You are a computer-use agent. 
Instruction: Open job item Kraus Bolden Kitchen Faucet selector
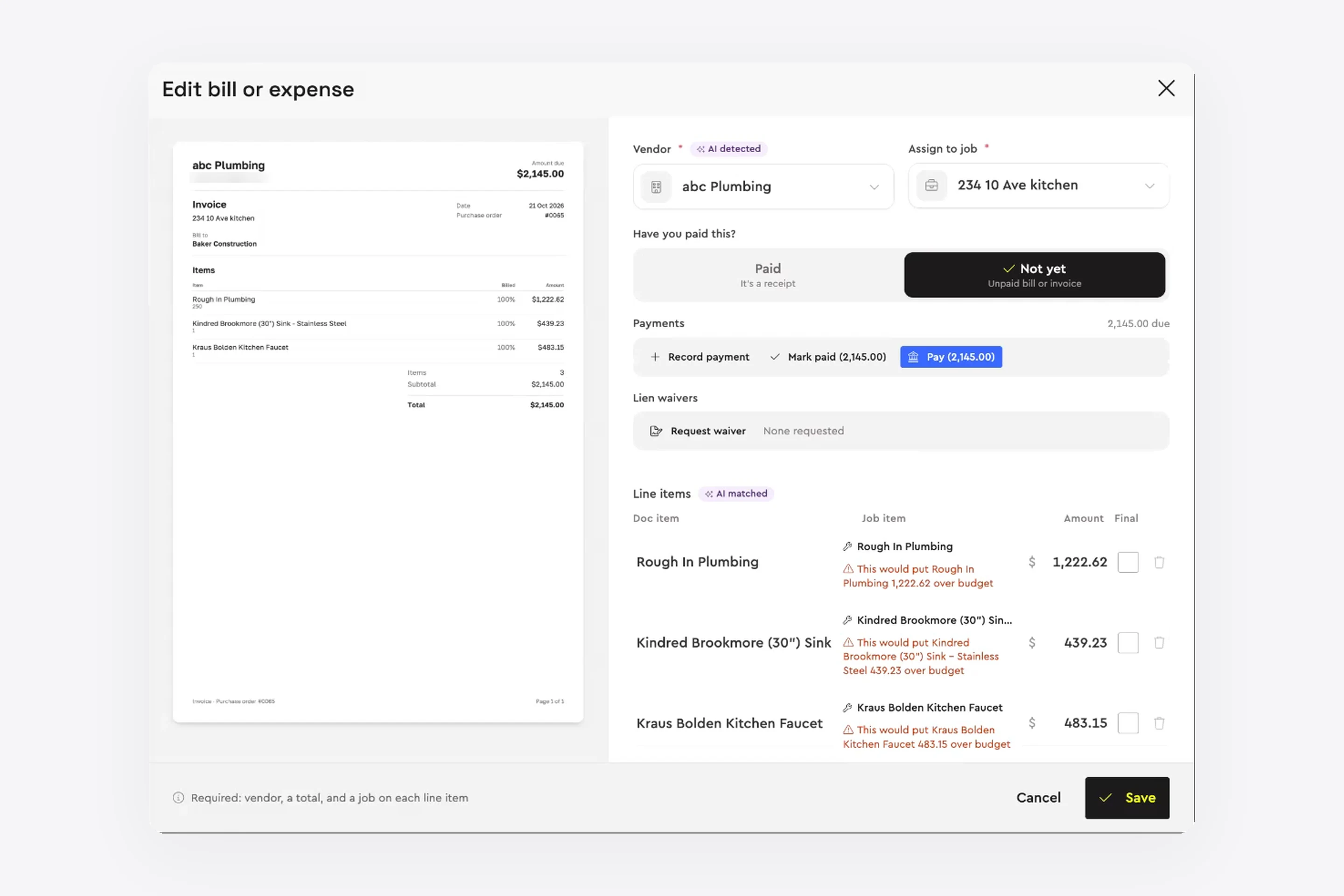pos(923,707)
